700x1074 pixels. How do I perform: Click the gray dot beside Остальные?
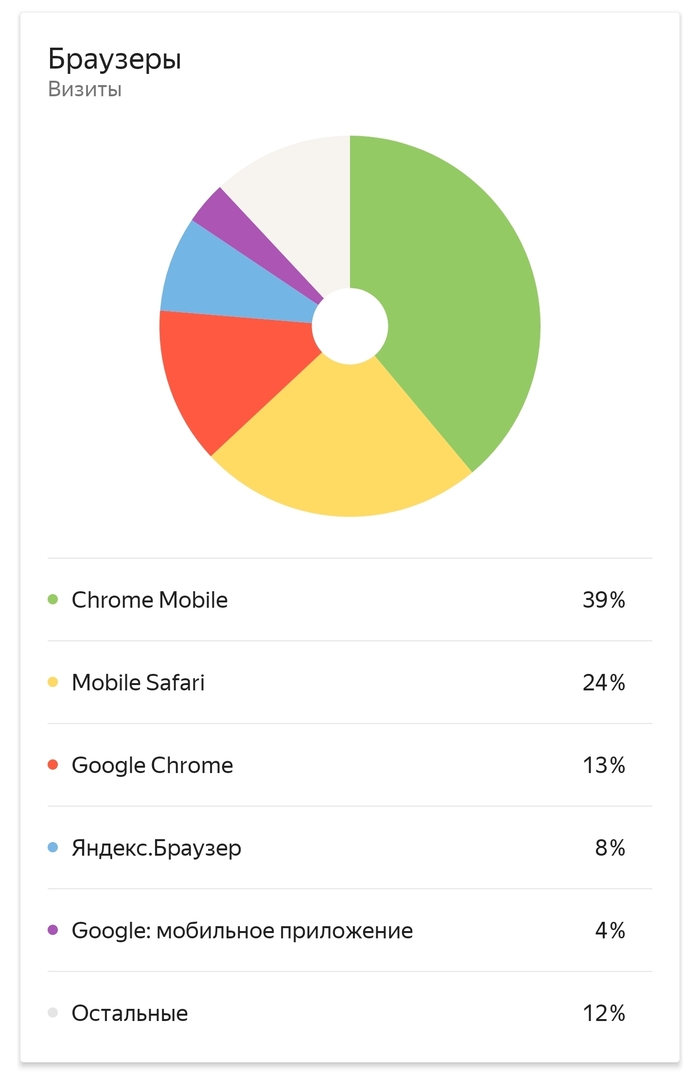pos(53,1014)
